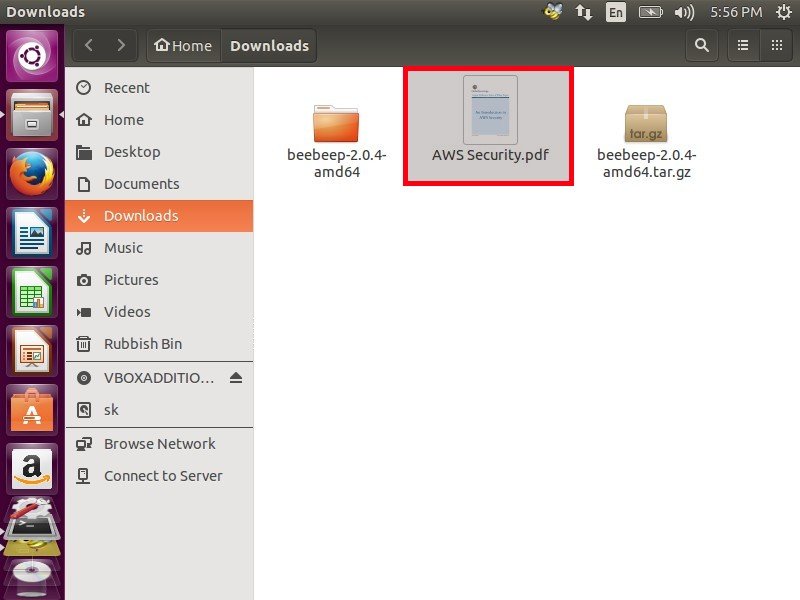Open Videos folder in the sidebar
The image size is (800, 600).
pyautogui.click(x=159, y=312)
